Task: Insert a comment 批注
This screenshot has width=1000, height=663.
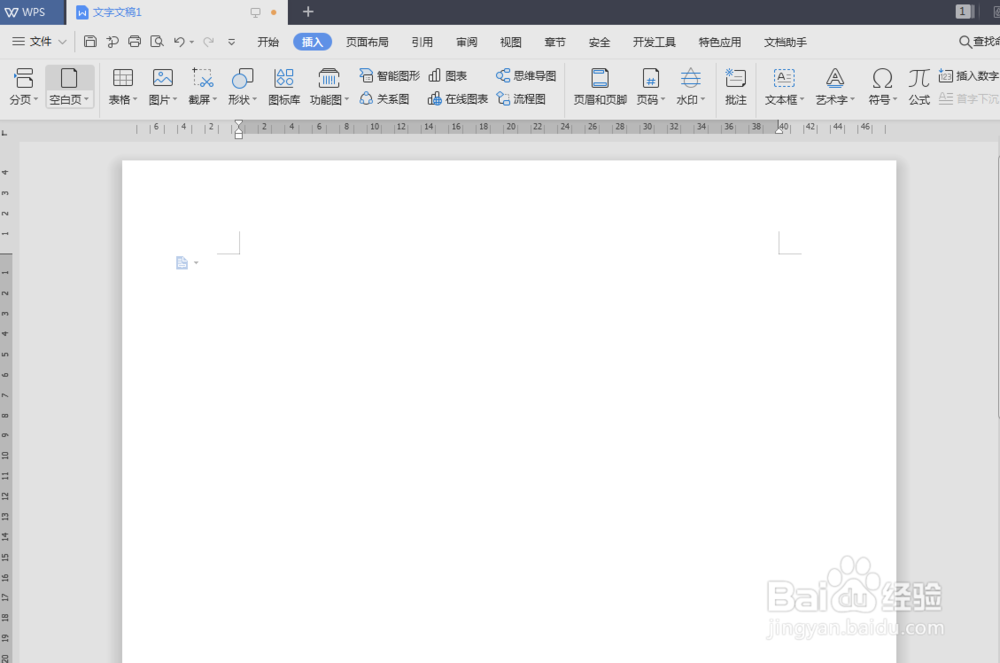Action: (735, 87)
